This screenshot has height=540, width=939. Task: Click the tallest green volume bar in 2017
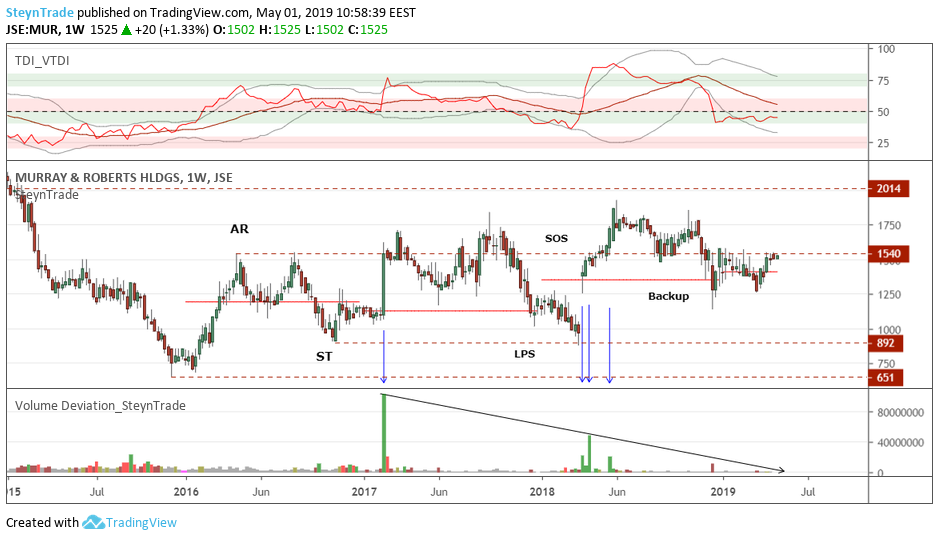(x=383, y=433)
